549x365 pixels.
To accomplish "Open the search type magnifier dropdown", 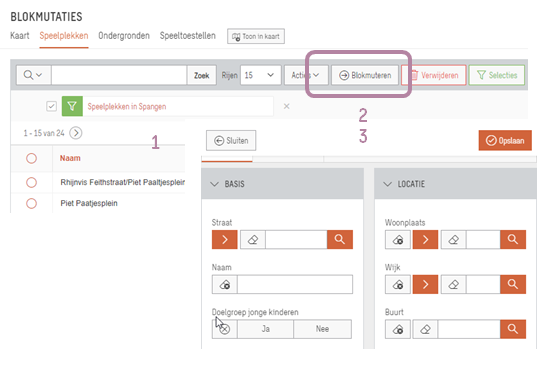I will pos(33,75).
